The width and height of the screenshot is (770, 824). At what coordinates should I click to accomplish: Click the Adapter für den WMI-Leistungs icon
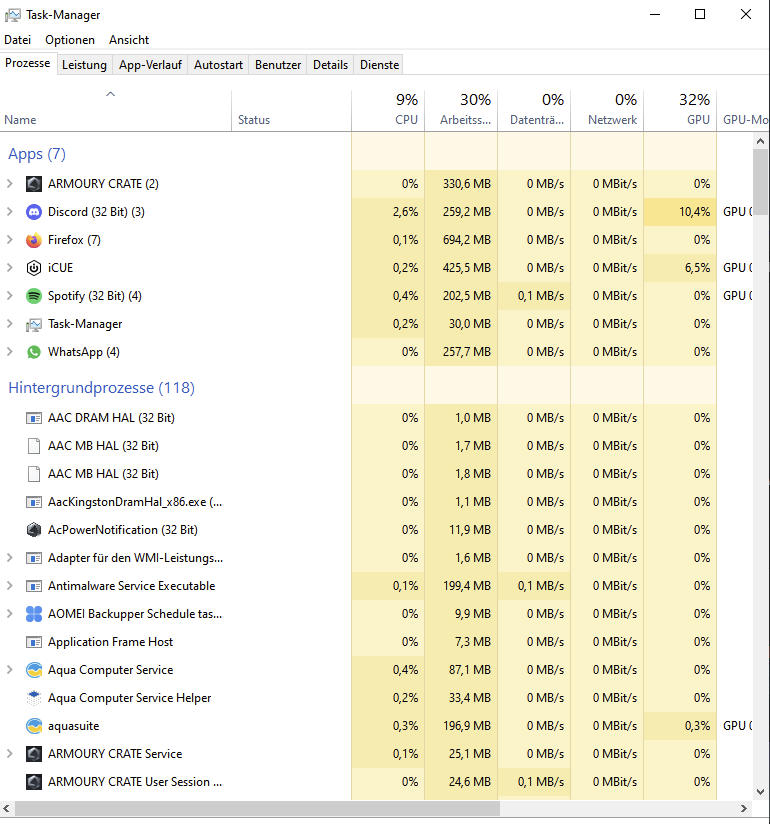(34, 558)
